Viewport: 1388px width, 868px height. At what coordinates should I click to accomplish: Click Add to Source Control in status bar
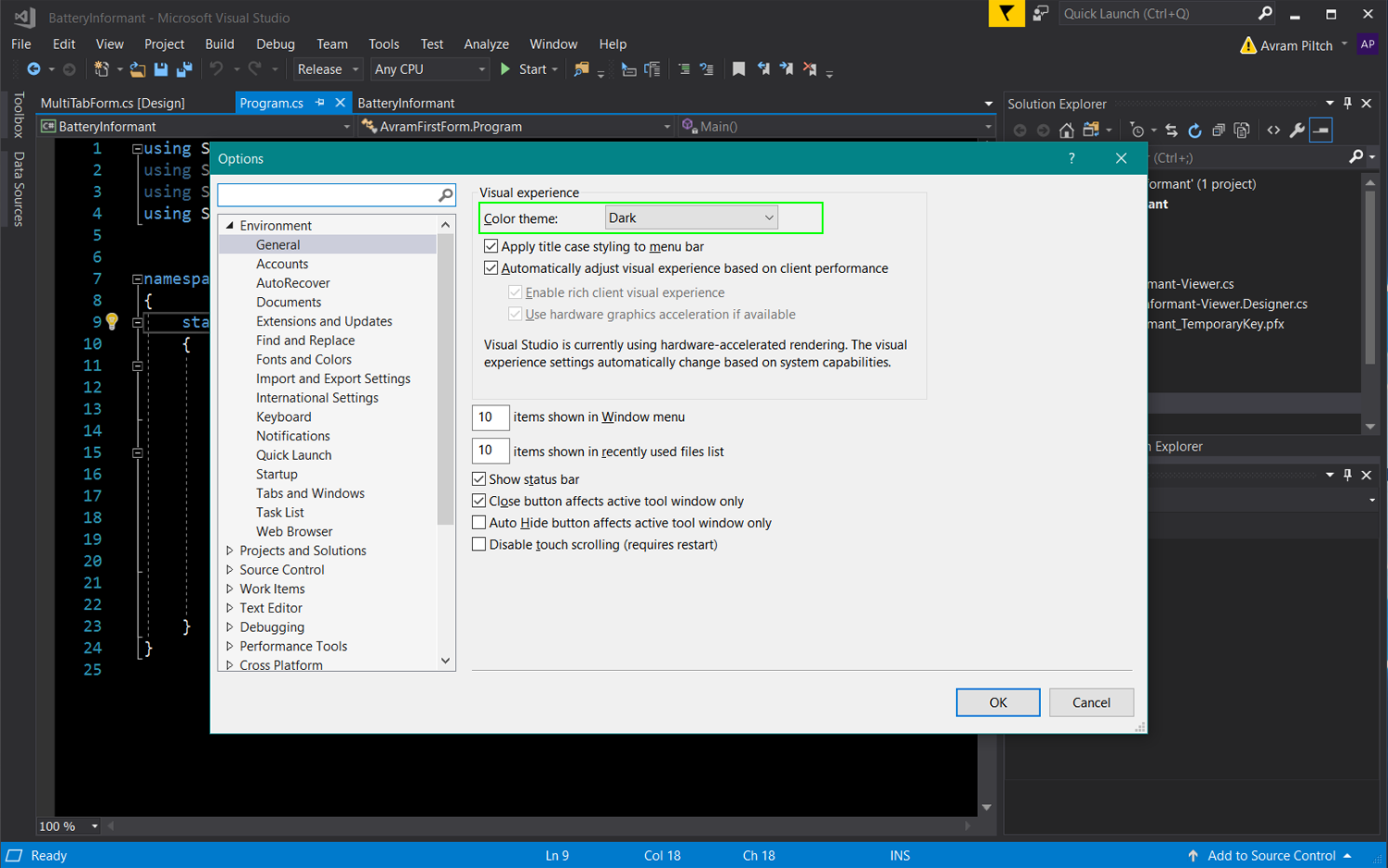1270,856
